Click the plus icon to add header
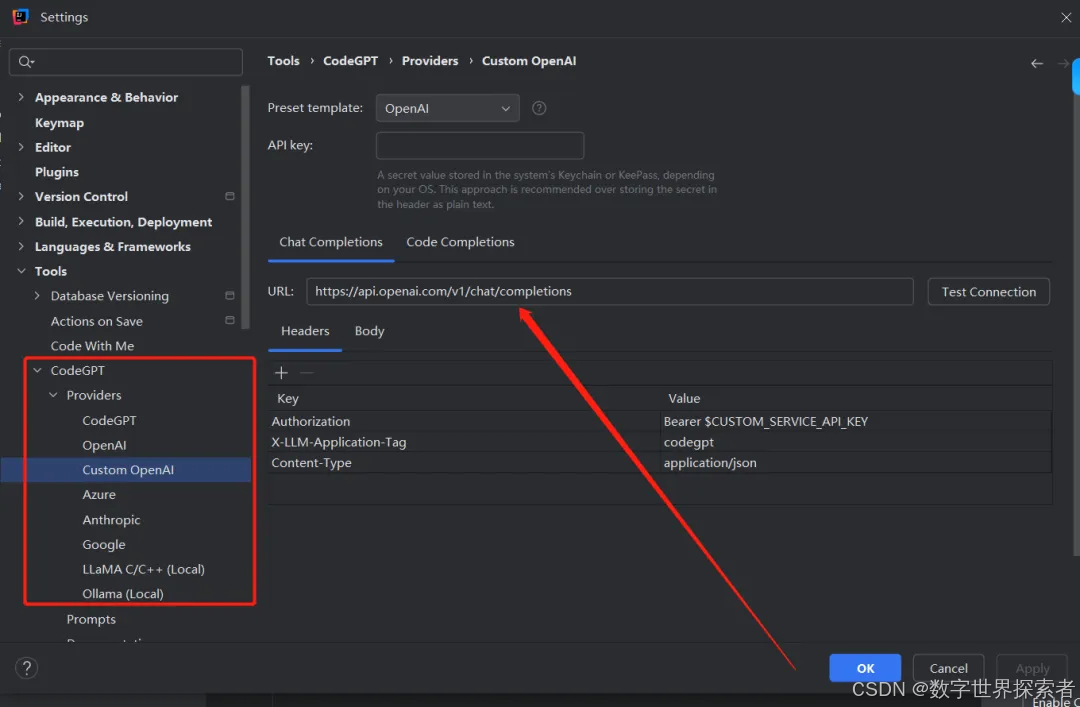The height and width of the screenshot is (707, 1080). point(281,373)
